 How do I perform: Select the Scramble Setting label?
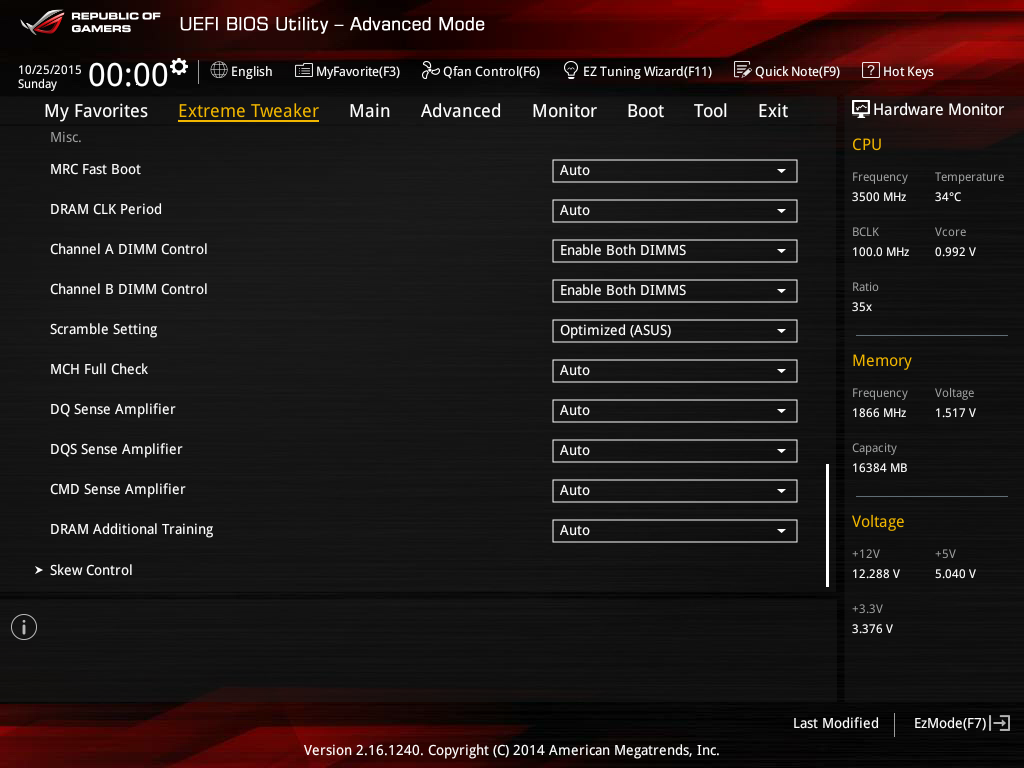coord(104,329)
